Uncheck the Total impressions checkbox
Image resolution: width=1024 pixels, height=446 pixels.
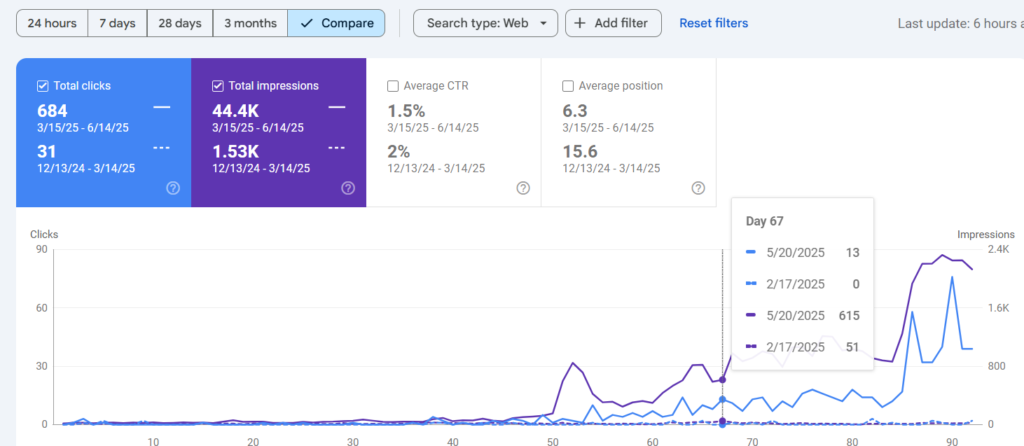218,86
